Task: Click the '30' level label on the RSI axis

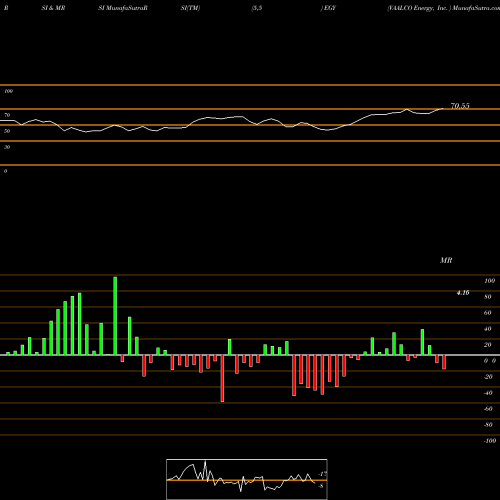Action: tap(7, 147)
